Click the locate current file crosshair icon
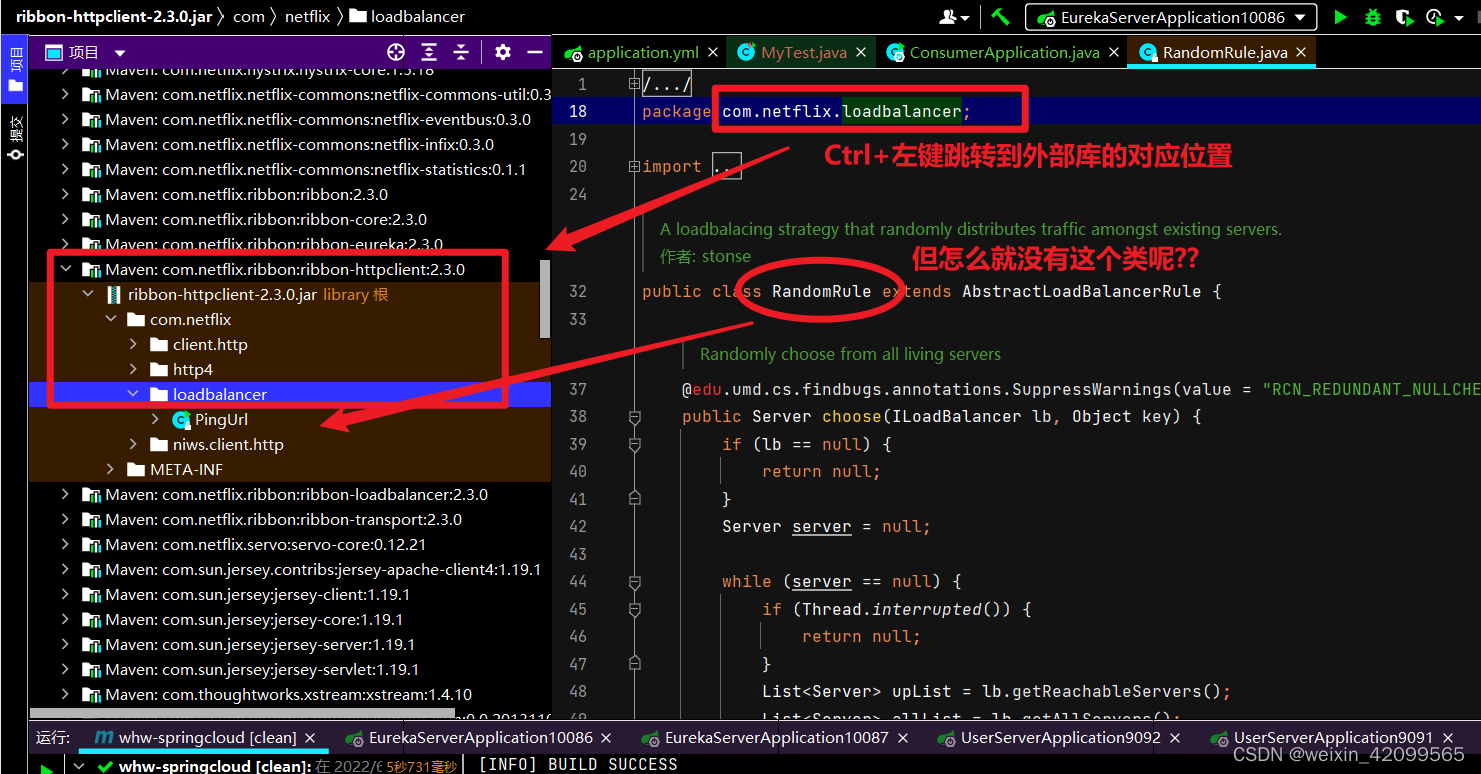Image resolution: width=1481 pixels, height=774 pixels. (x=396, y=52)
